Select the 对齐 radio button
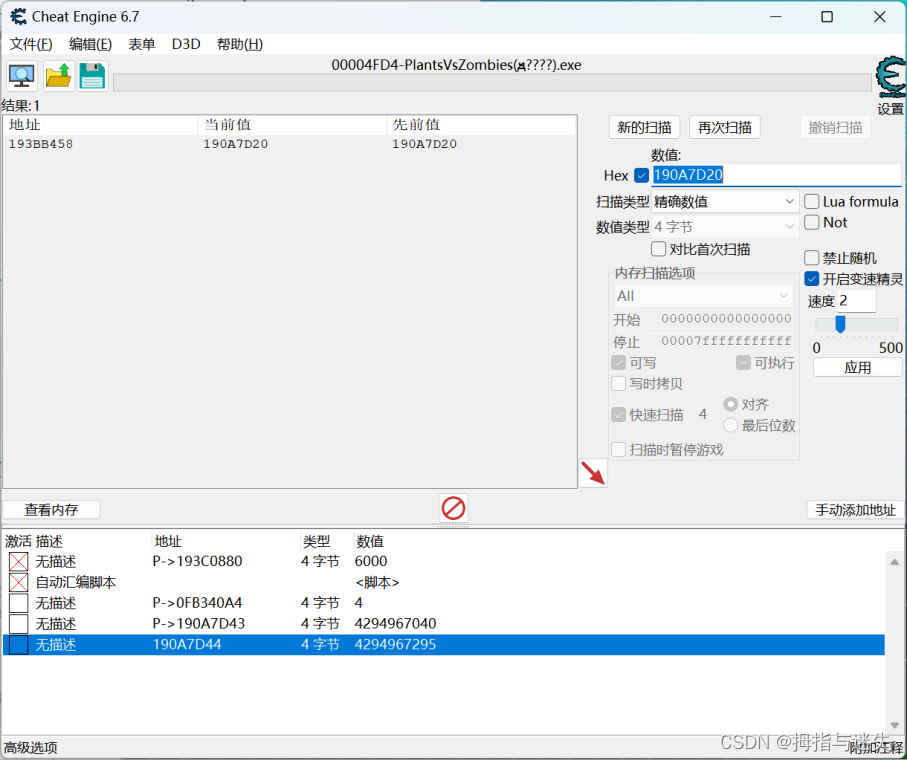 tap(731, 404)
